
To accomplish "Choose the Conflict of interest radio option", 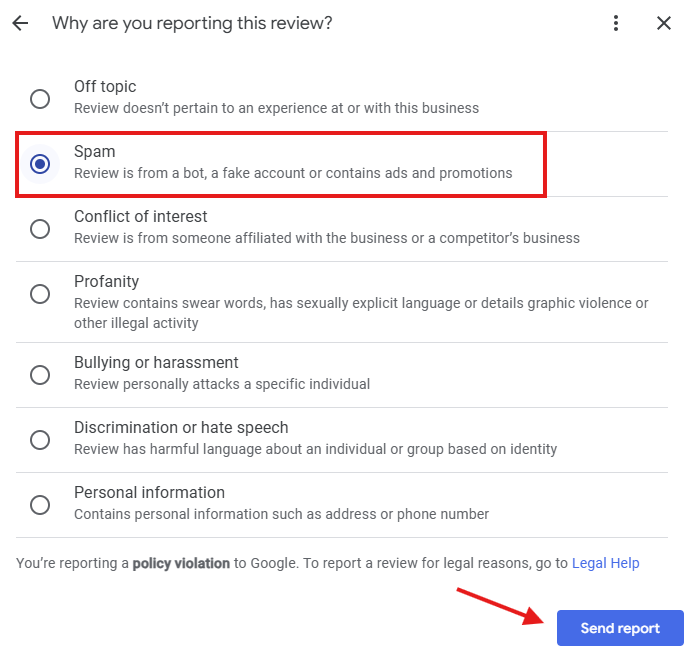I will [x=40, y=229].
